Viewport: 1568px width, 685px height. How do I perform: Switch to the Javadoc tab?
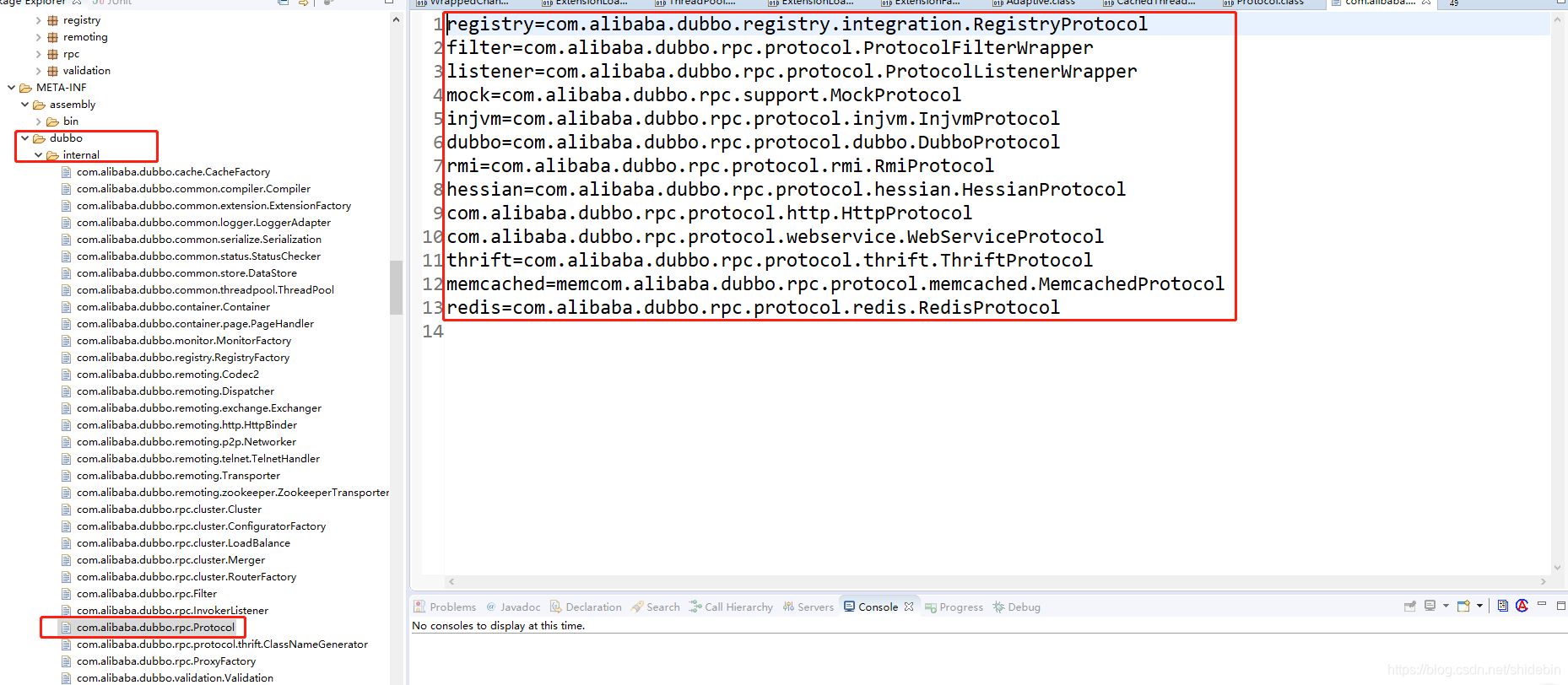coord(513,607)
